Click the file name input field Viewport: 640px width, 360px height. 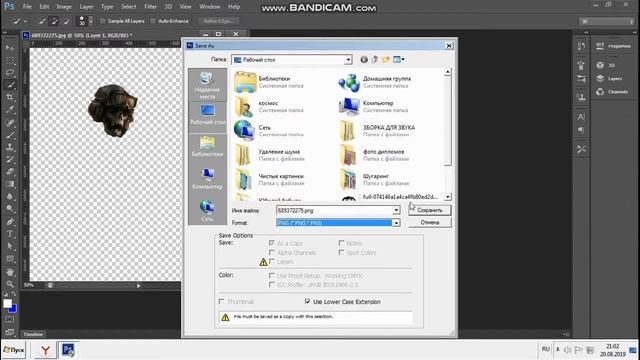[x=334, y=211]
